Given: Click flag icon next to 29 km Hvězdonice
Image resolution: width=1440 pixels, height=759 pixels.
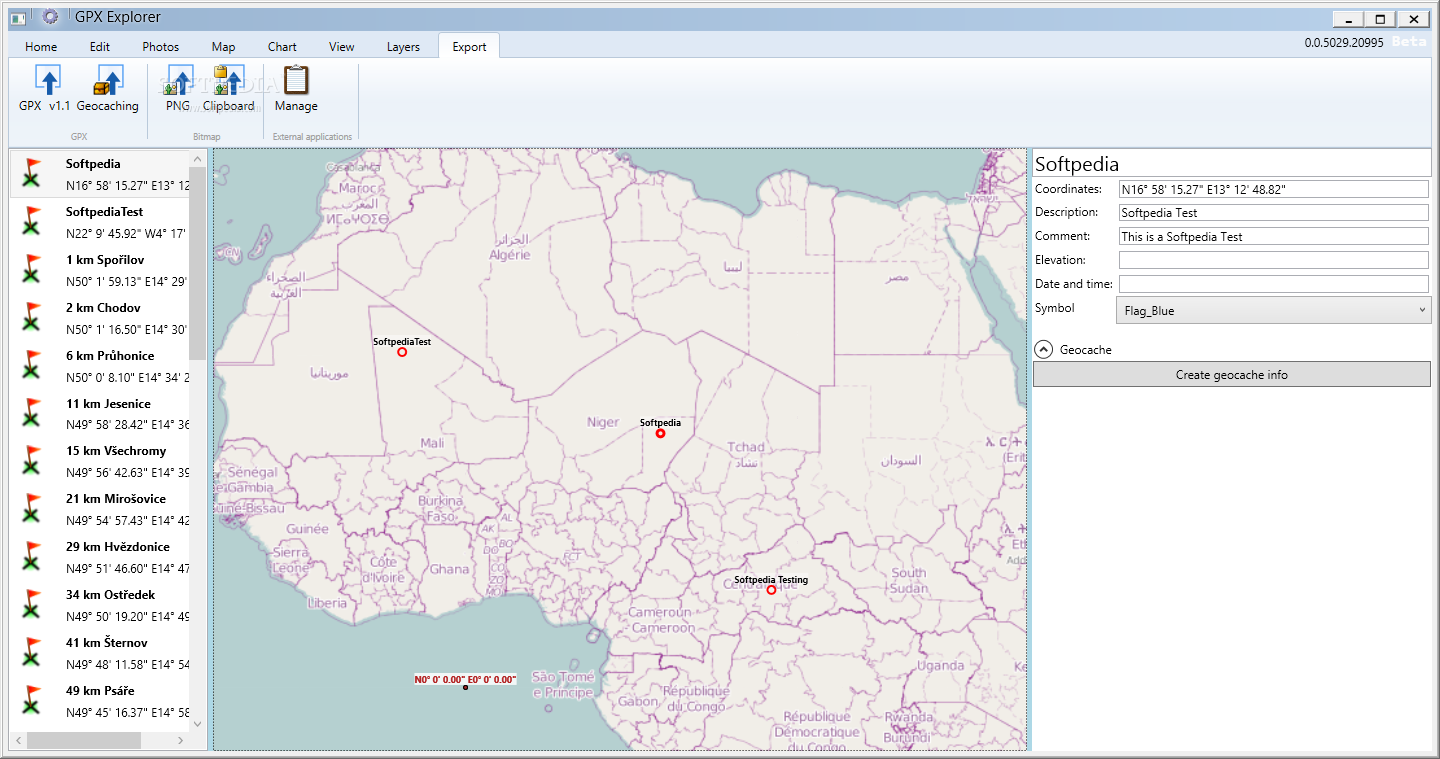Looking at the screenshot, I should pyautogui.click(x=33, y=557).
